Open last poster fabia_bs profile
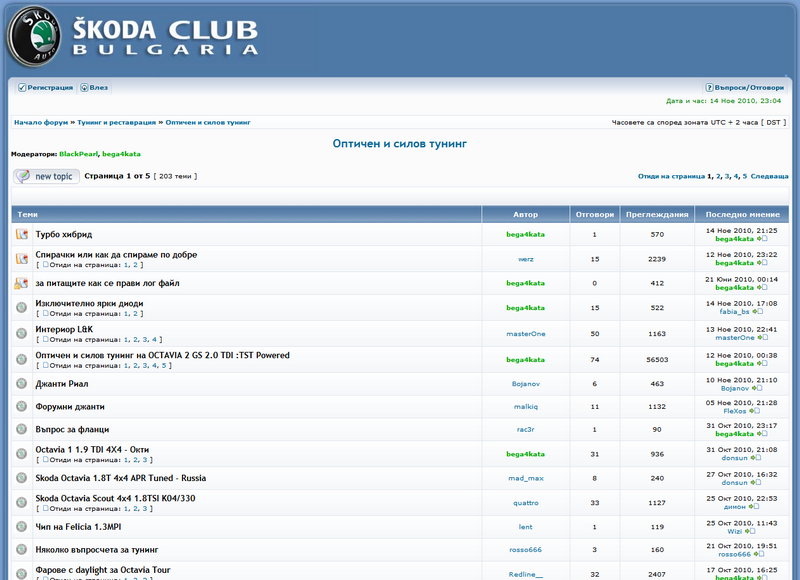The image size is (800, 580). coord(734,312)
